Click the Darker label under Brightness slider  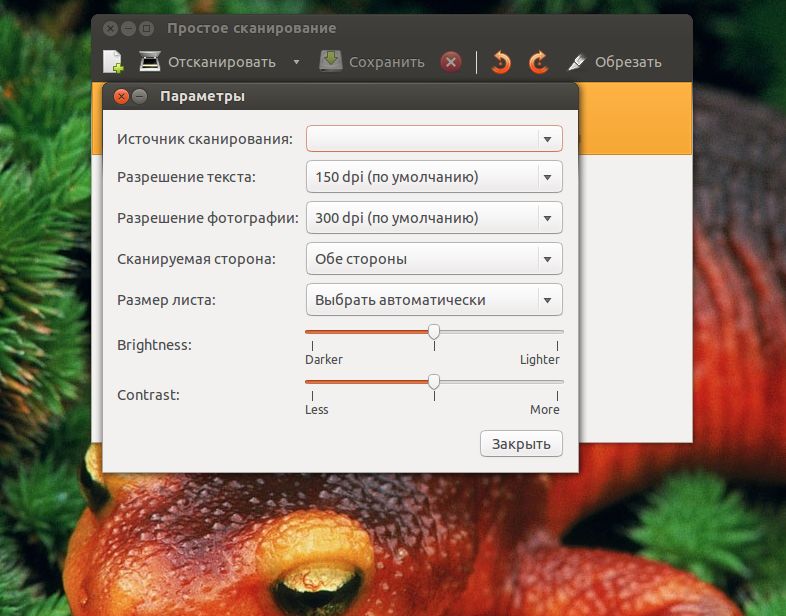[x=324, y=359]
